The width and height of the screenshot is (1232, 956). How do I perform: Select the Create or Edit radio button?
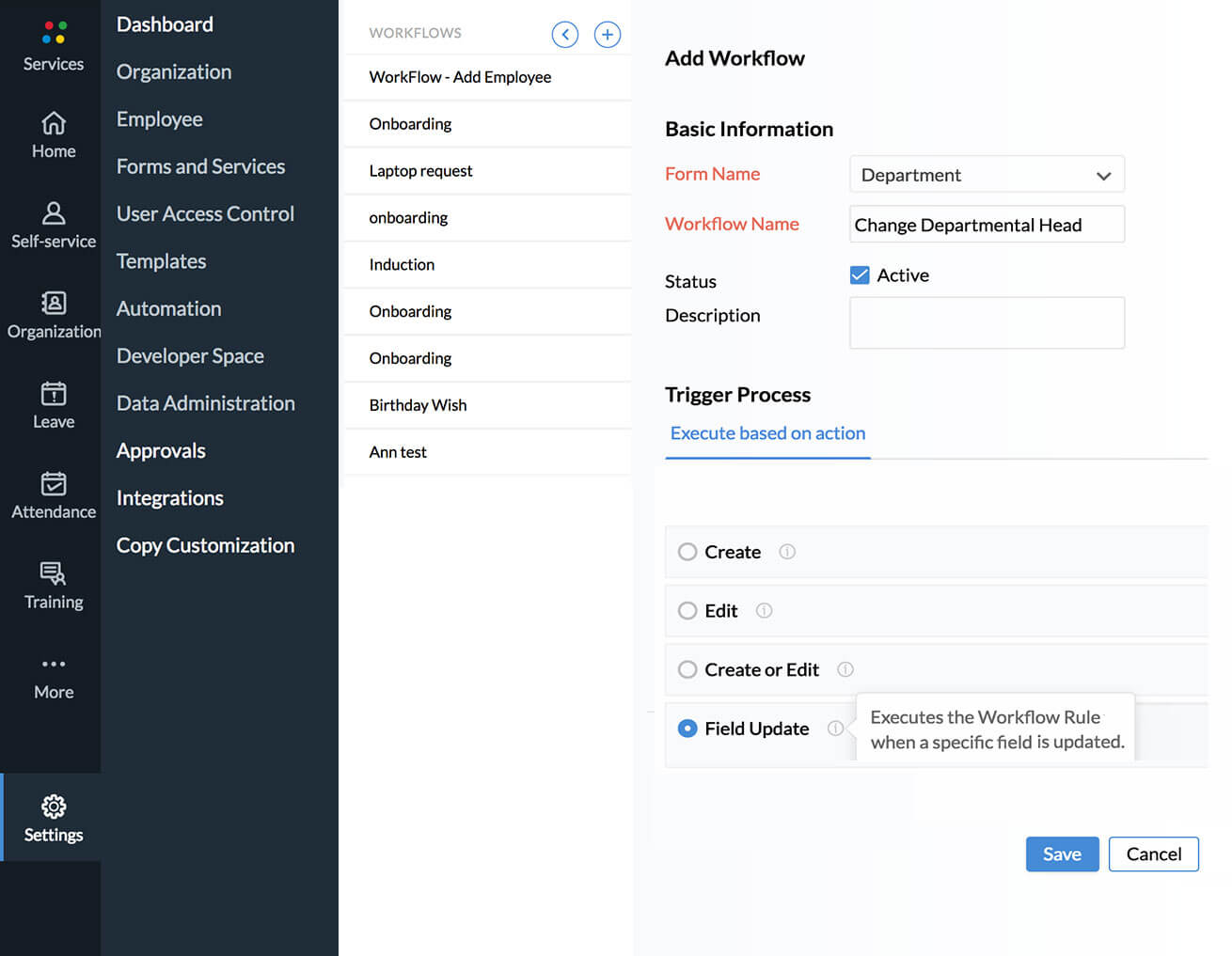[687, 669]
